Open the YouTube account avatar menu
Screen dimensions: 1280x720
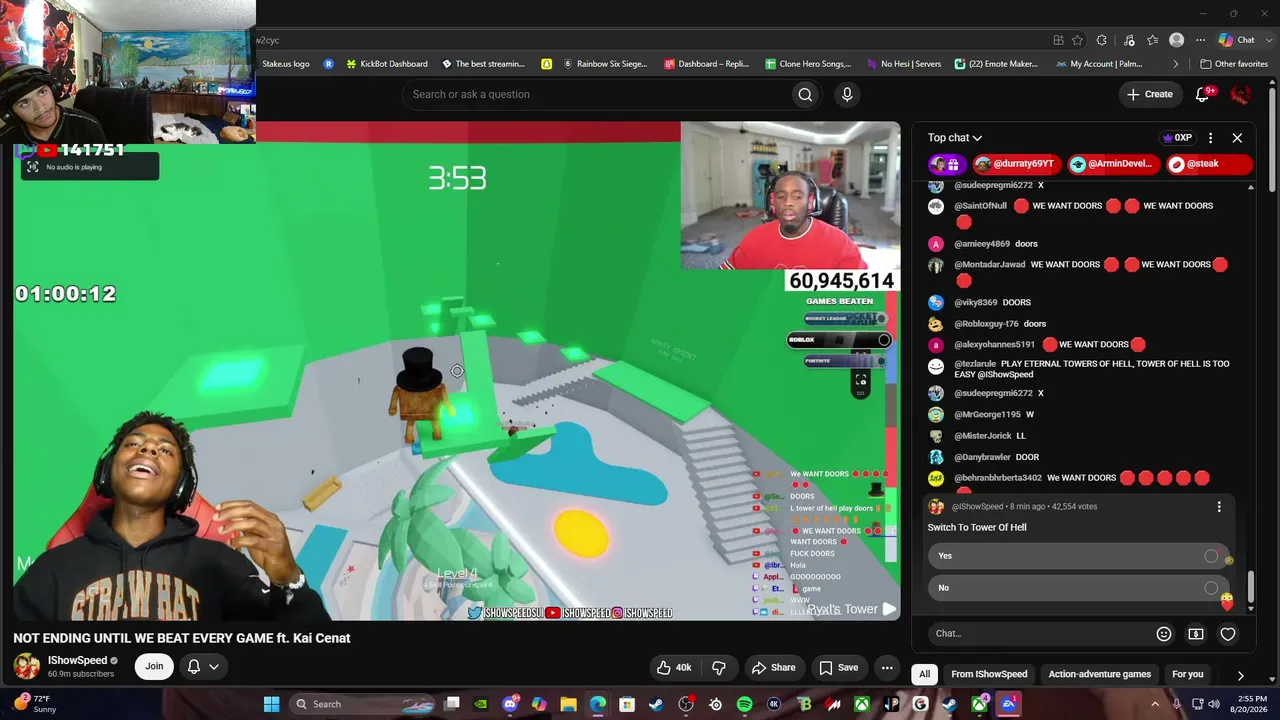coord(1241,94)
